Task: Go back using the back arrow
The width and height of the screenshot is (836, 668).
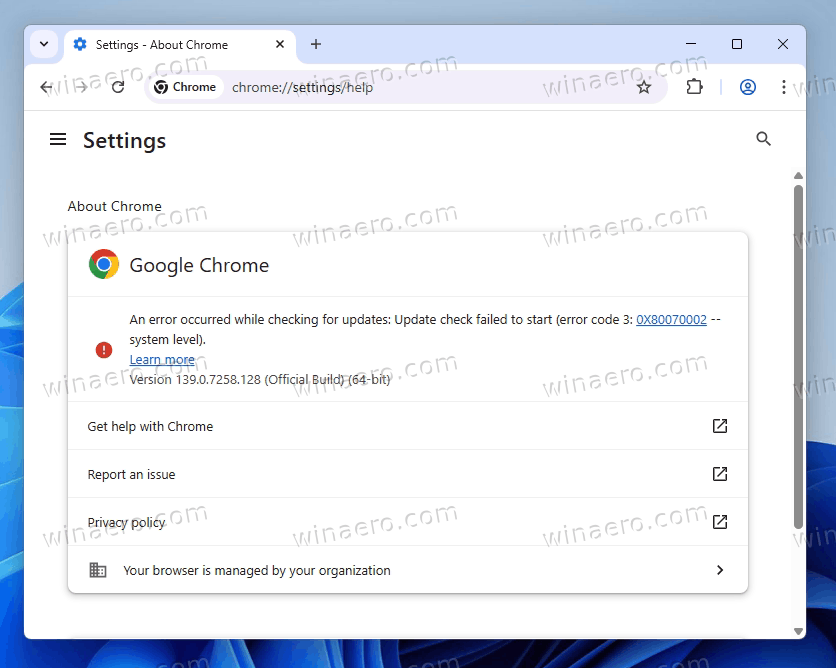Action: (46, 87)
